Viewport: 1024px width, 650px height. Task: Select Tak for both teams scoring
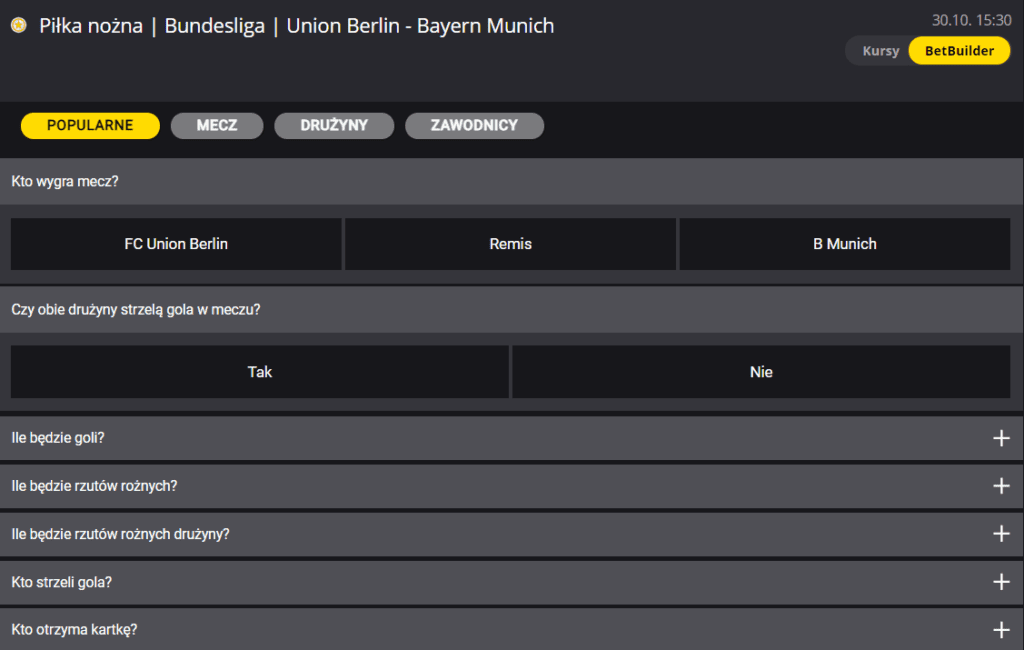259,372
